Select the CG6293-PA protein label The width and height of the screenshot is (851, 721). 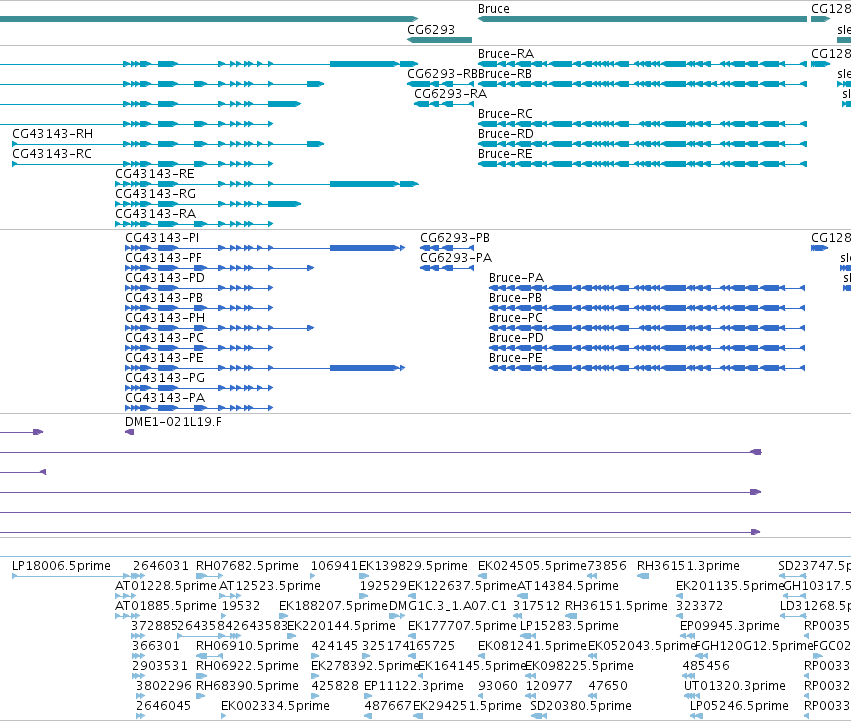(456, 258)
